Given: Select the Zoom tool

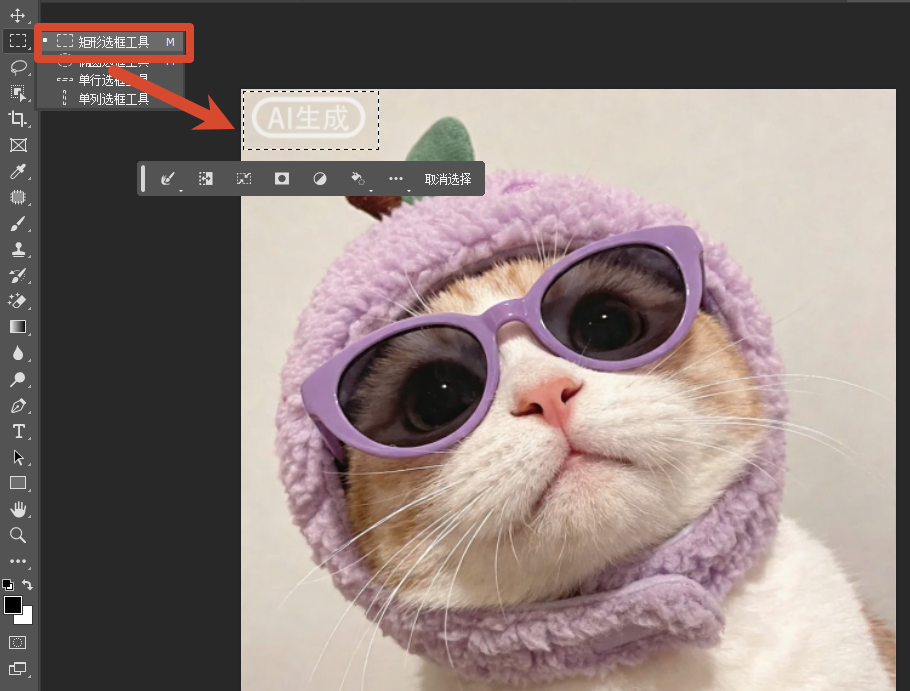Looking at the screenshot, I should coord(18,535).
